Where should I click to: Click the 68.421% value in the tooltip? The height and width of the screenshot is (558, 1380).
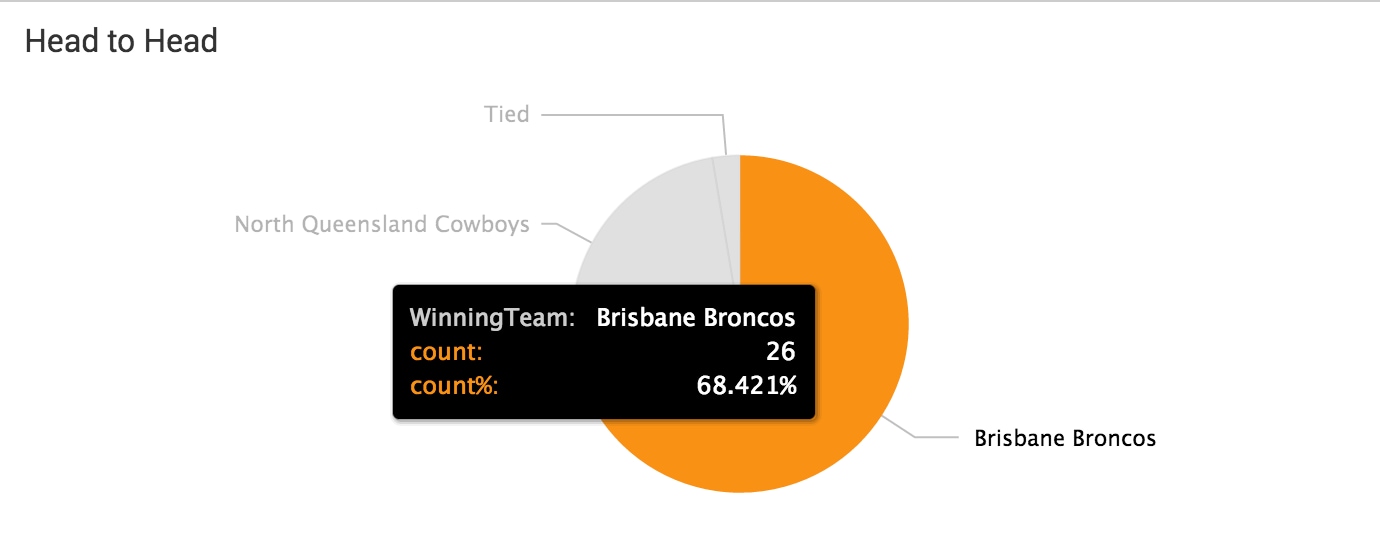(746, 385)
